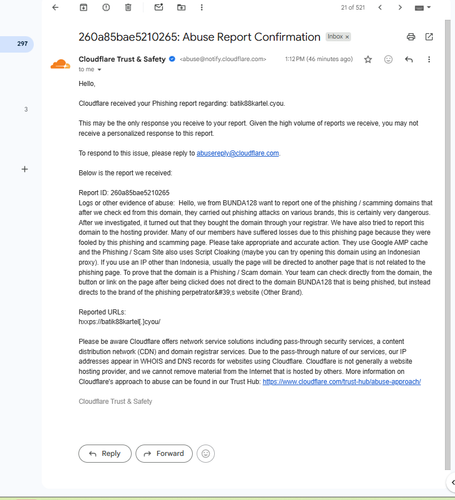Star the Cloudflare message
Image resolution: width=455 pixels, height=500 pixels.
[368, 60]
